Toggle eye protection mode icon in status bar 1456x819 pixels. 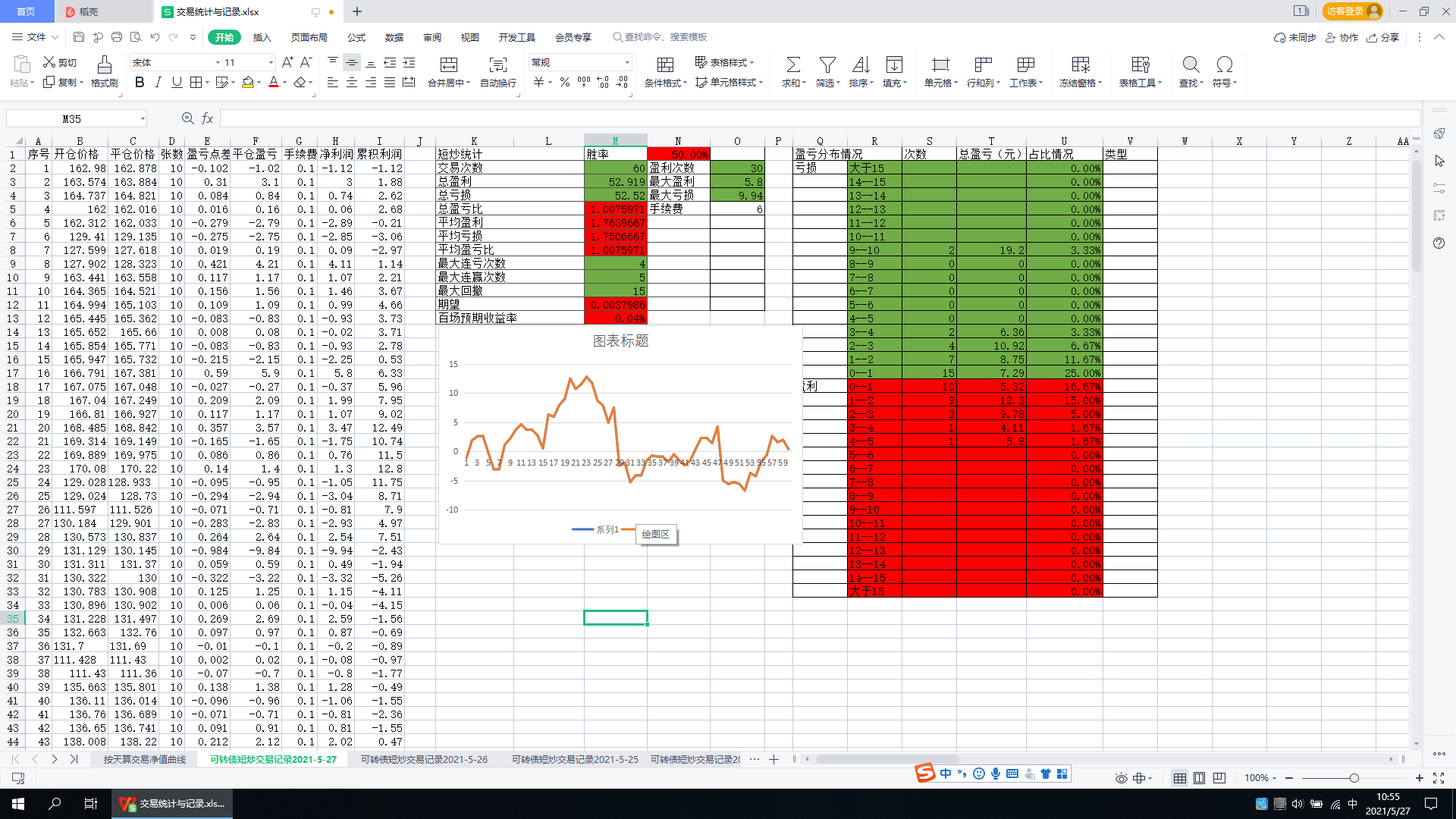coord(1122,778)
